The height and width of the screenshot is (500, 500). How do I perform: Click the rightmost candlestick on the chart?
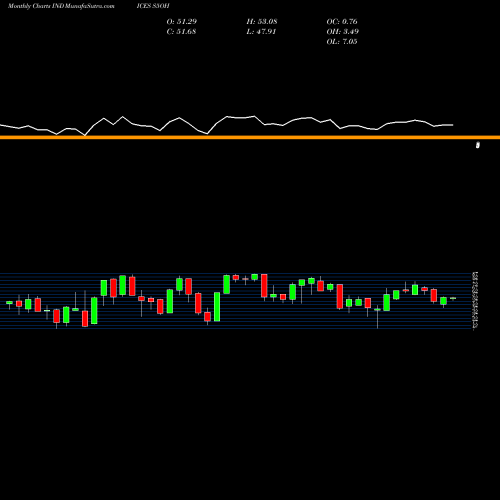click(x=453, y=298)
